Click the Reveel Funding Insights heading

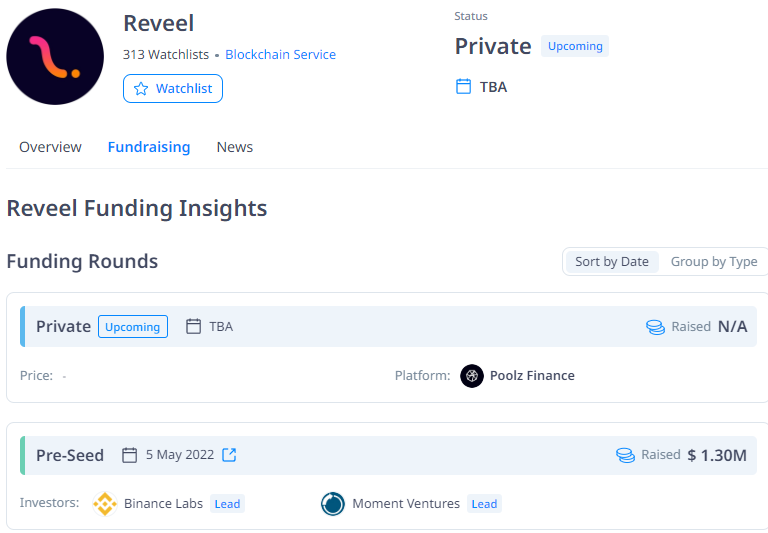(x=137, y=208)
